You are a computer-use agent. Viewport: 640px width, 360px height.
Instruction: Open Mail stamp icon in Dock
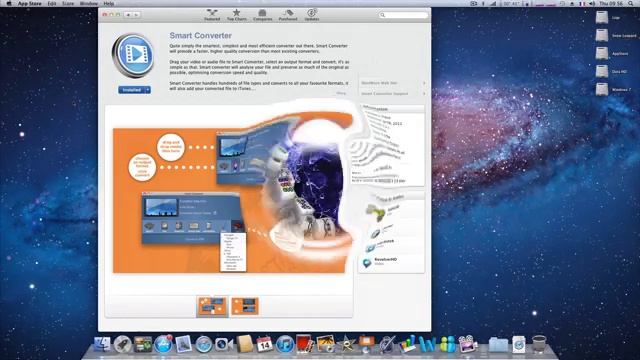[183, 344]
